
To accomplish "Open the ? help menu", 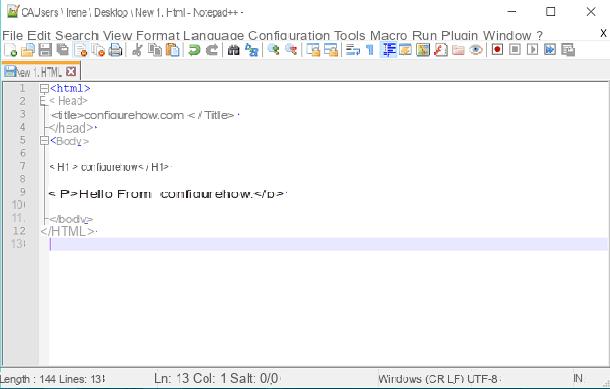I will 539,35.
